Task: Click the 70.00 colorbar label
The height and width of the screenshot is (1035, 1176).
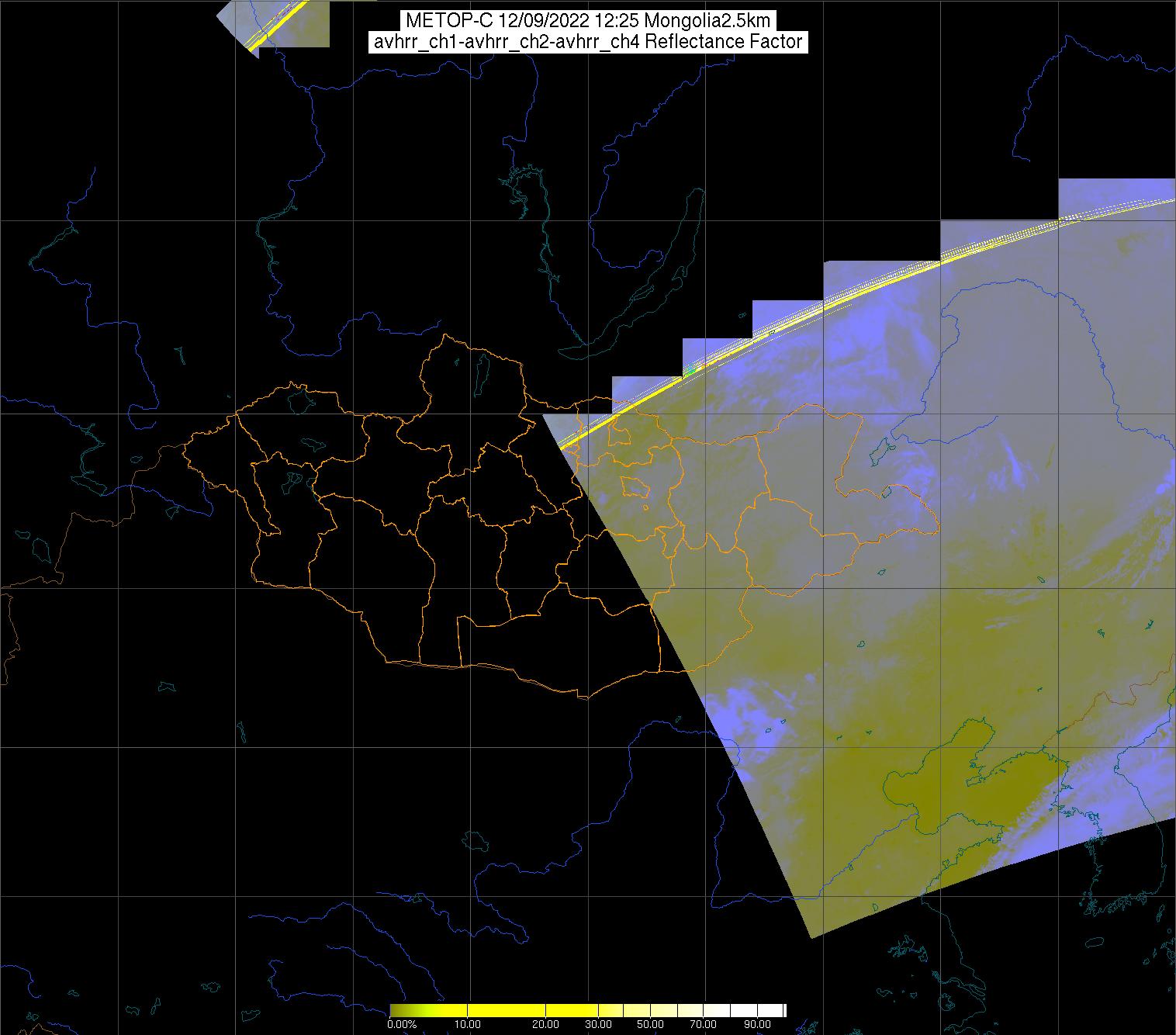Action: (x=704, y=1025)
